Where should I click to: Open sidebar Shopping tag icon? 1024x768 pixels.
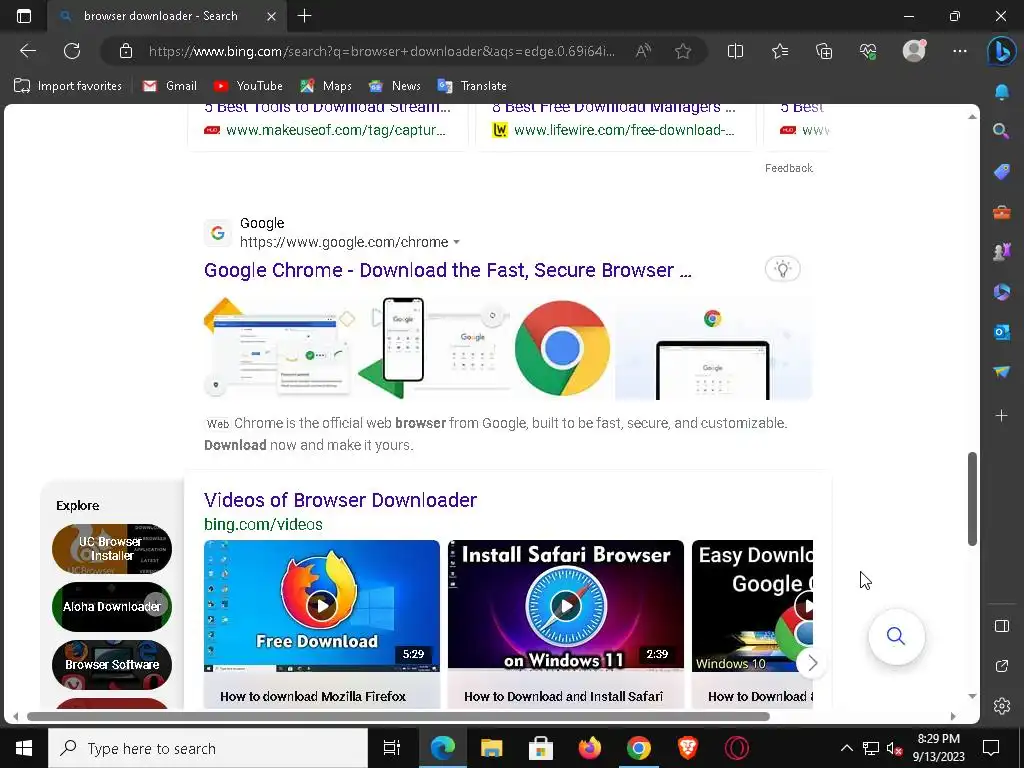click(x=1001, y=172)
